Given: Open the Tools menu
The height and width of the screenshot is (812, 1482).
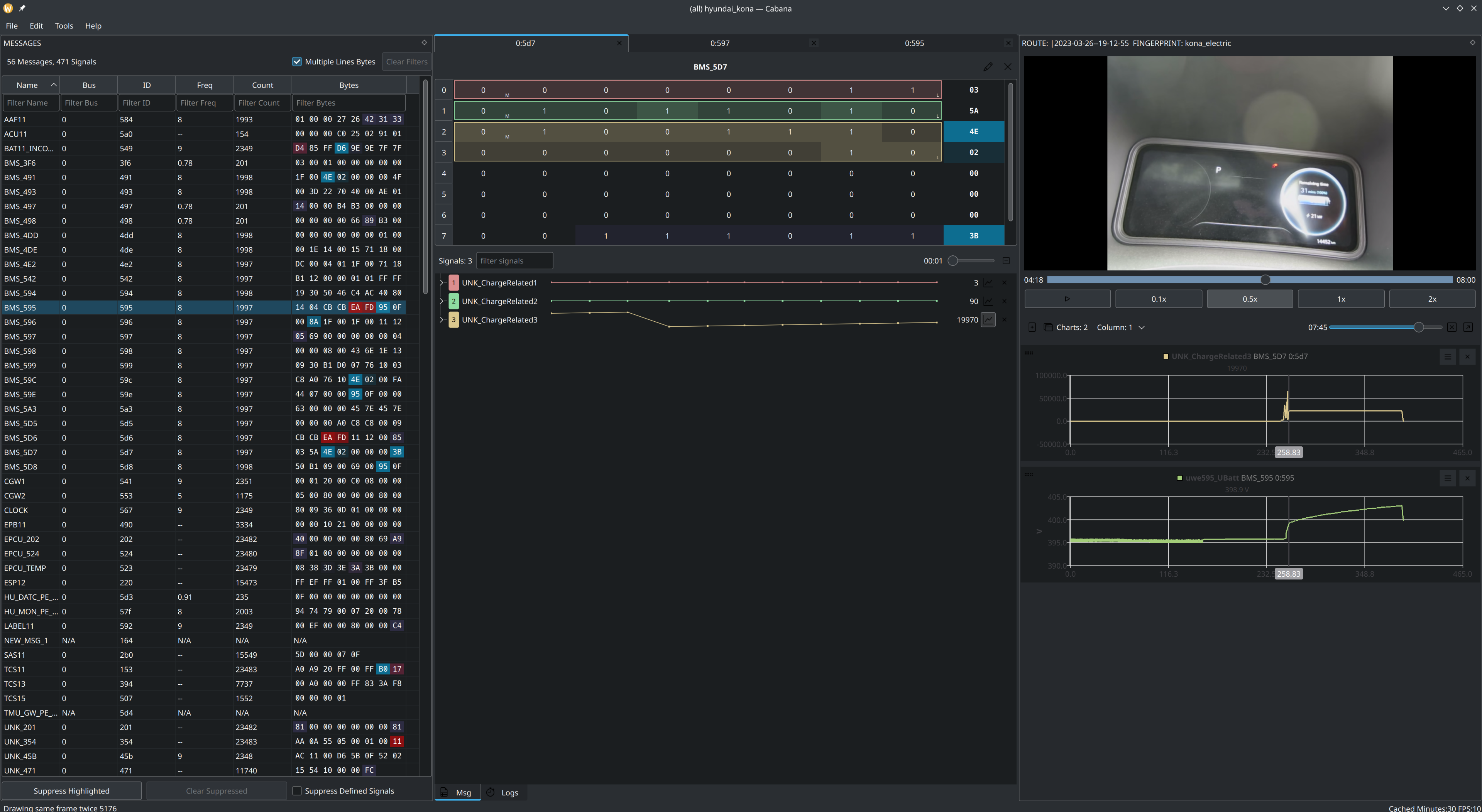Looking at the screenshot, I should point(64,26).
